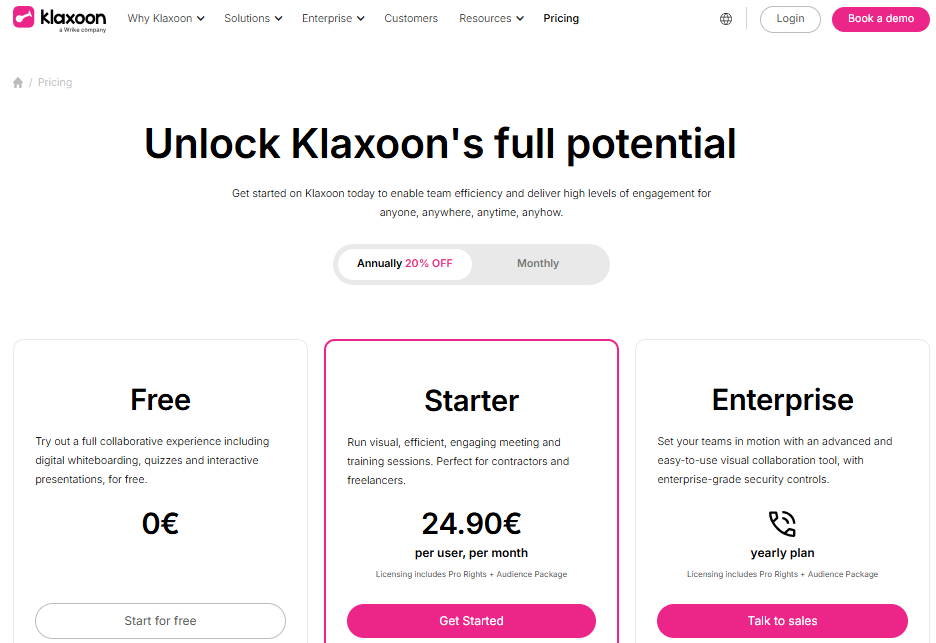Click the Enterprise phone call icon
The image size is (936, 643).
click(x=782, y=525)
